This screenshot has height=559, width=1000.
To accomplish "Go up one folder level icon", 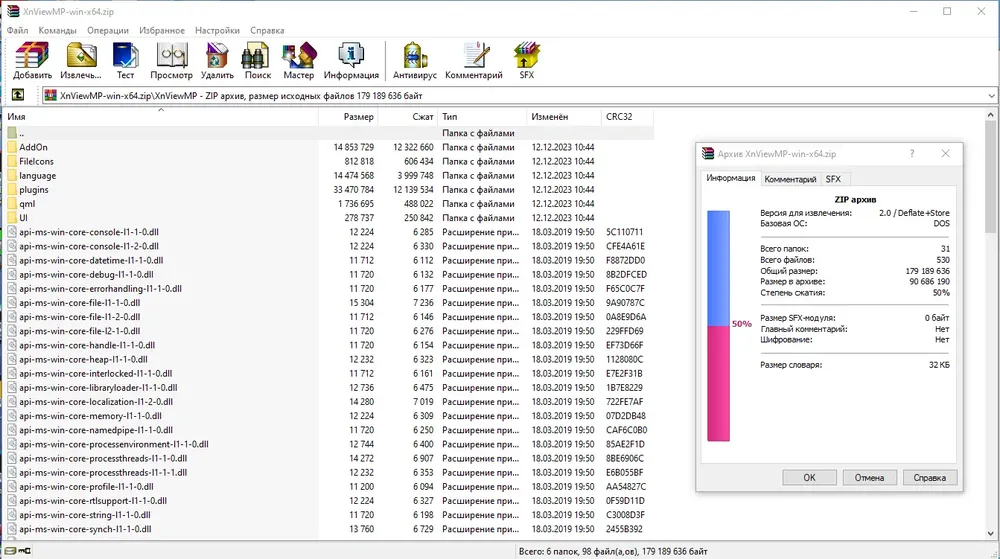I will point(18,95).
